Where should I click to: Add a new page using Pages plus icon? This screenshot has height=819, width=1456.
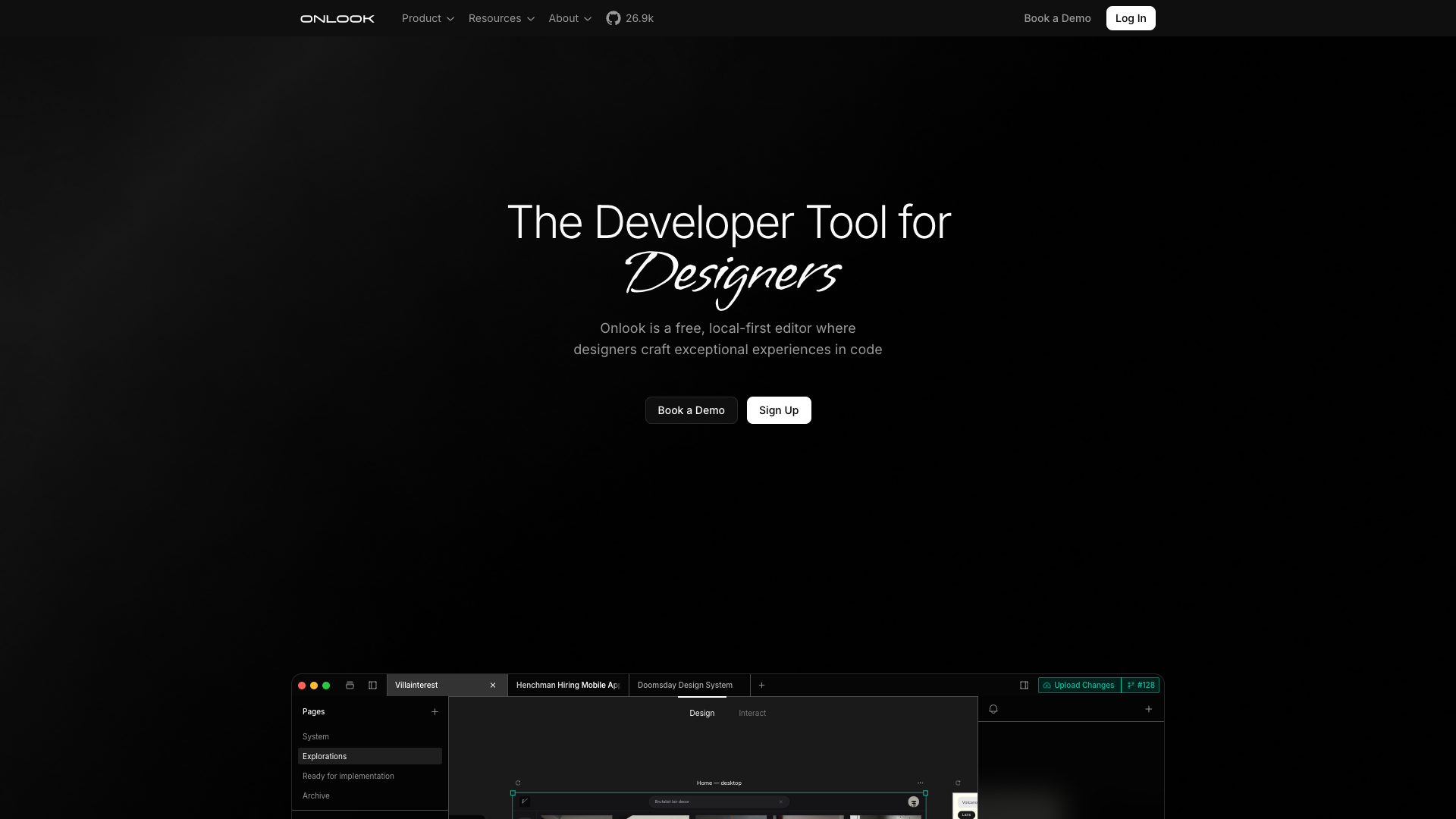(435, 712)
